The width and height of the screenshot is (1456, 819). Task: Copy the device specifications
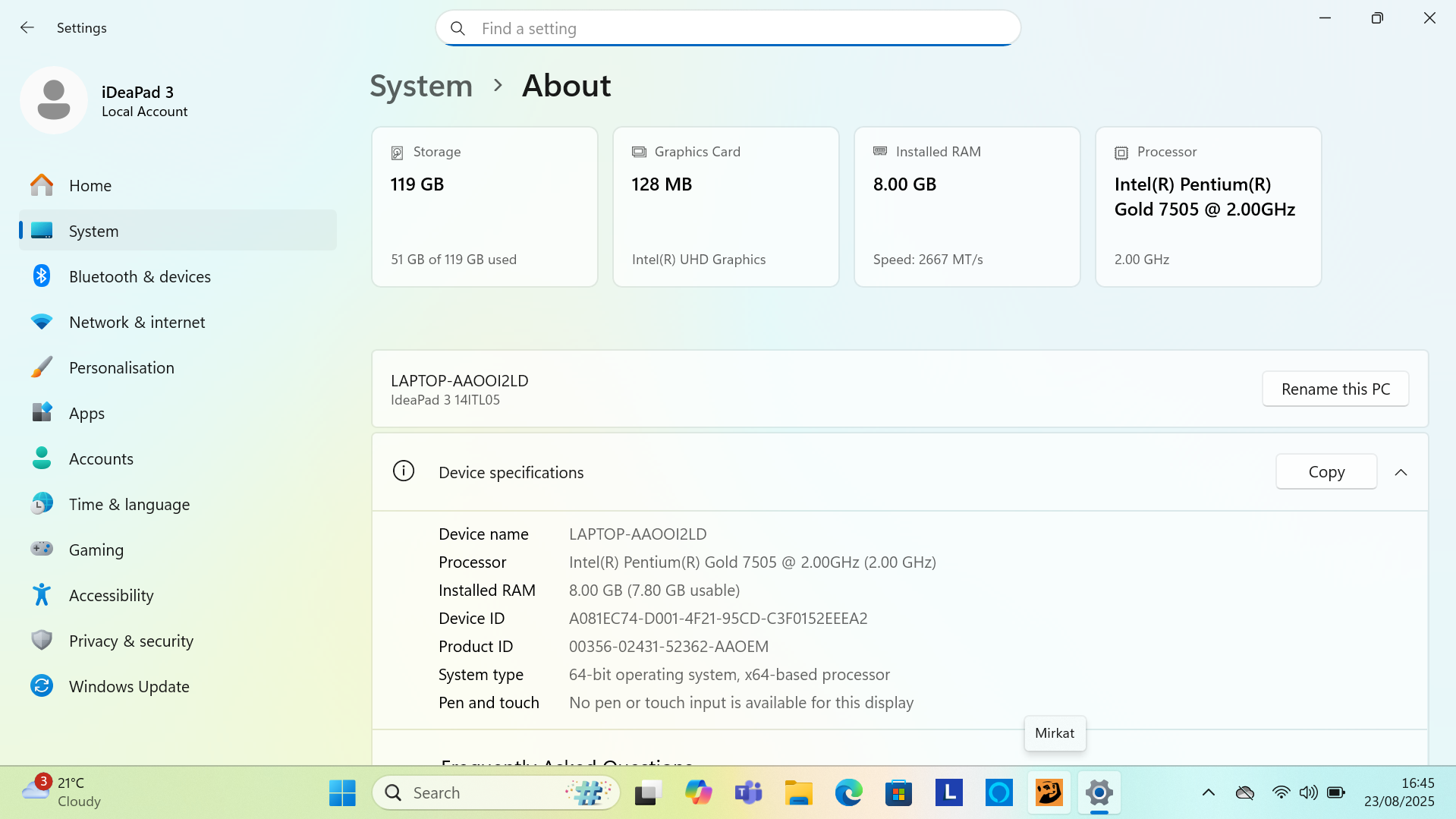[x=1325, y=472]
